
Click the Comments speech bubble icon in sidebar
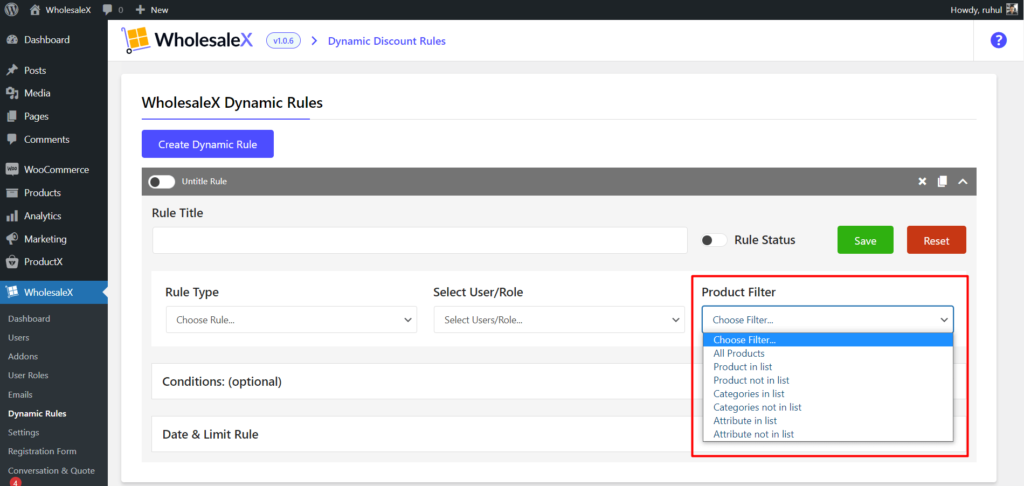[x=12, y=139]
